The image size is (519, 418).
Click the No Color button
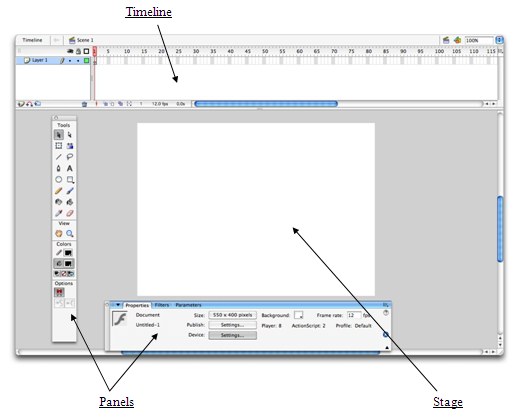(64, 274)
